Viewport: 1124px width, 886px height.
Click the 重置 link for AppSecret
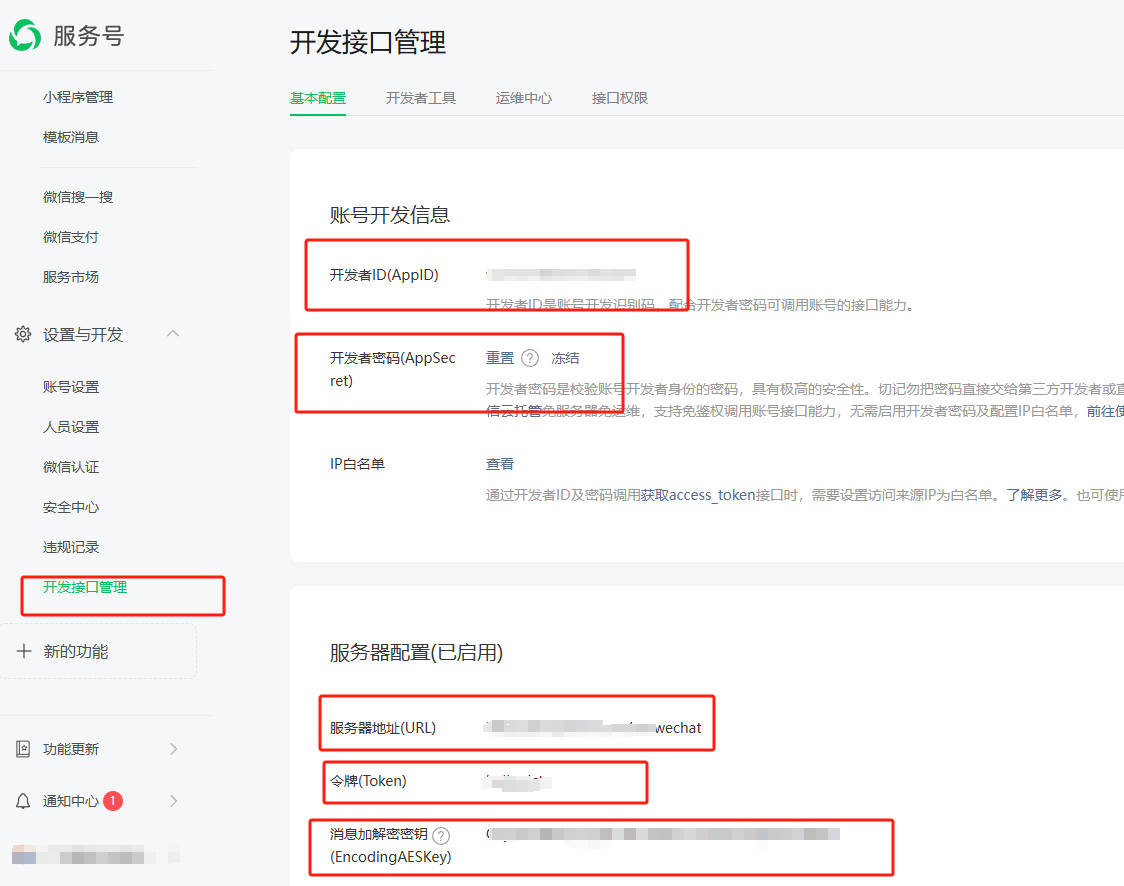point(500,358)
